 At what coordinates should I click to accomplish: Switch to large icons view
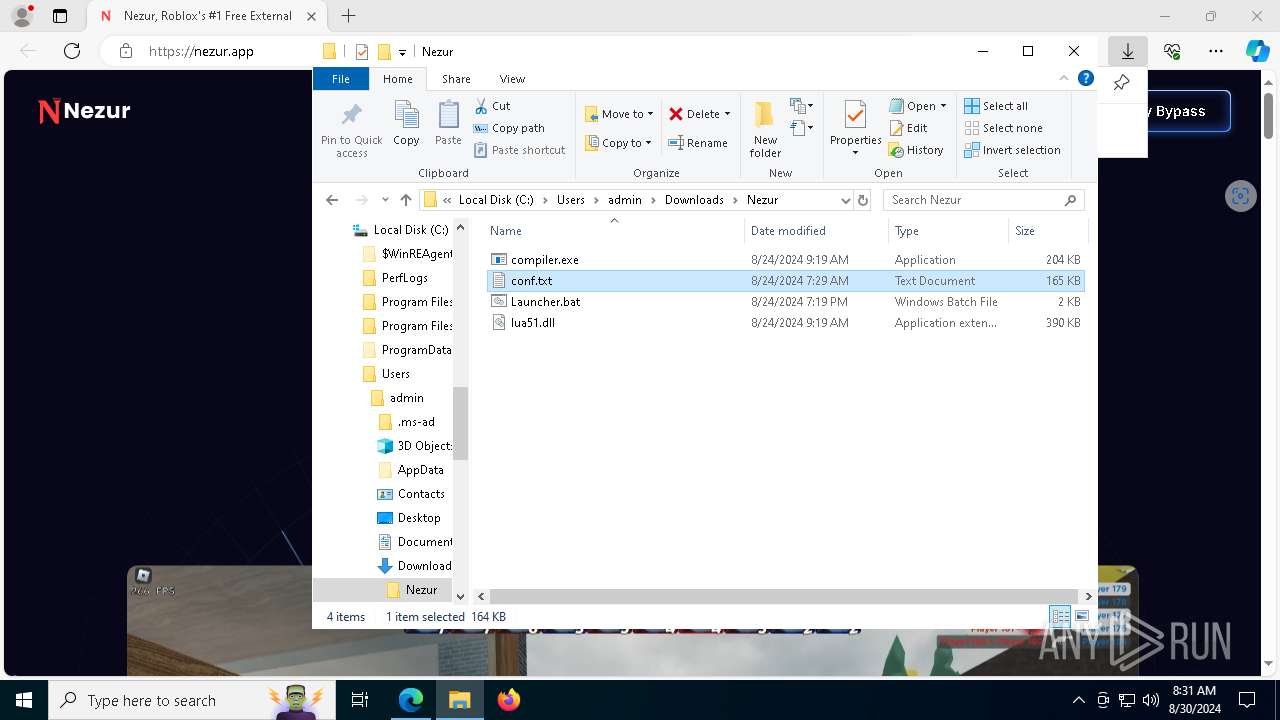1081,617
